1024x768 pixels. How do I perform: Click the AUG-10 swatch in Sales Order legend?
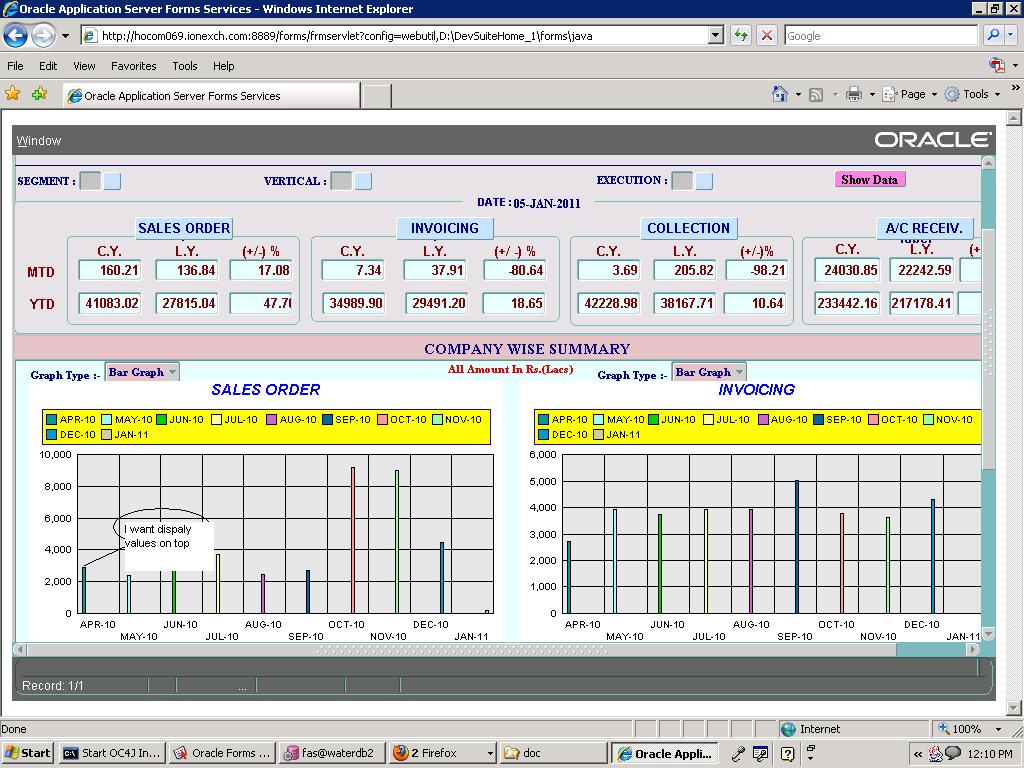(272, 419)
